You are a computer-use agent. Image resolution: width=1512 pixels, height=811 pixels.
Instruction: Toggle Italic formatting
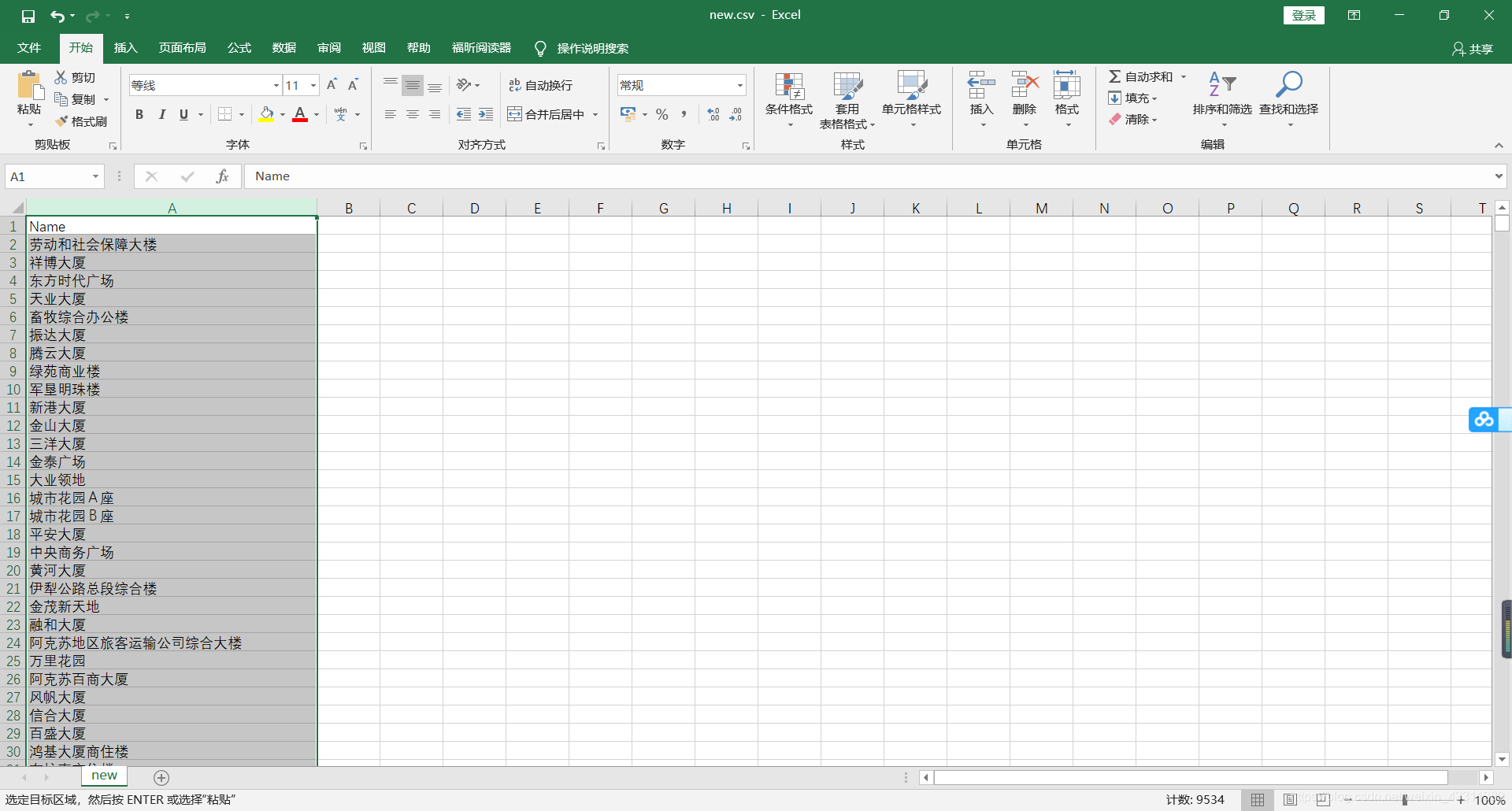161,114
